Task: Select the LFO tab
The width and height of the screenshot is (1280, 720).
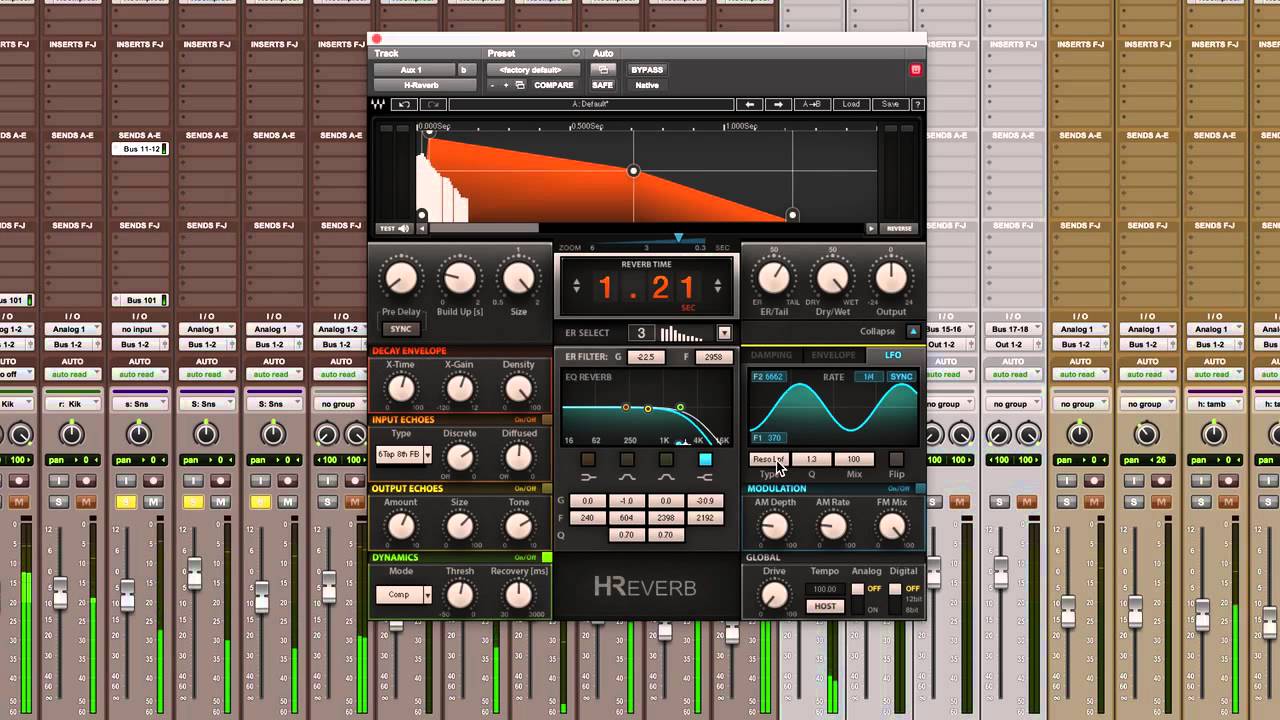Action: (x=893, y=355)
